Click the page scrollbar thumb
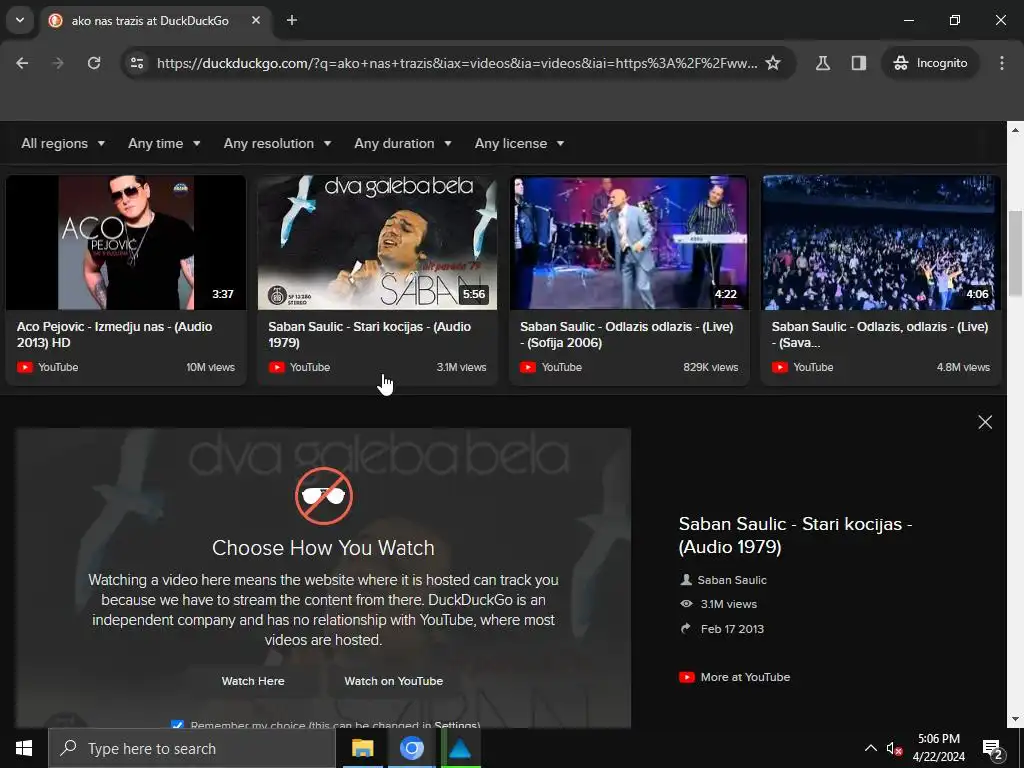This screenshot has width=1024, height=768. [x=1015, y=253]
